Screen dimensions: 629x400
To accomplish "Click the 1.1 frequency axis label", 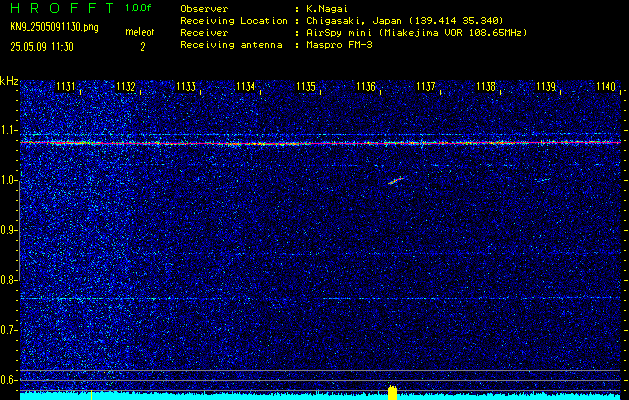I will click(9, 130).
